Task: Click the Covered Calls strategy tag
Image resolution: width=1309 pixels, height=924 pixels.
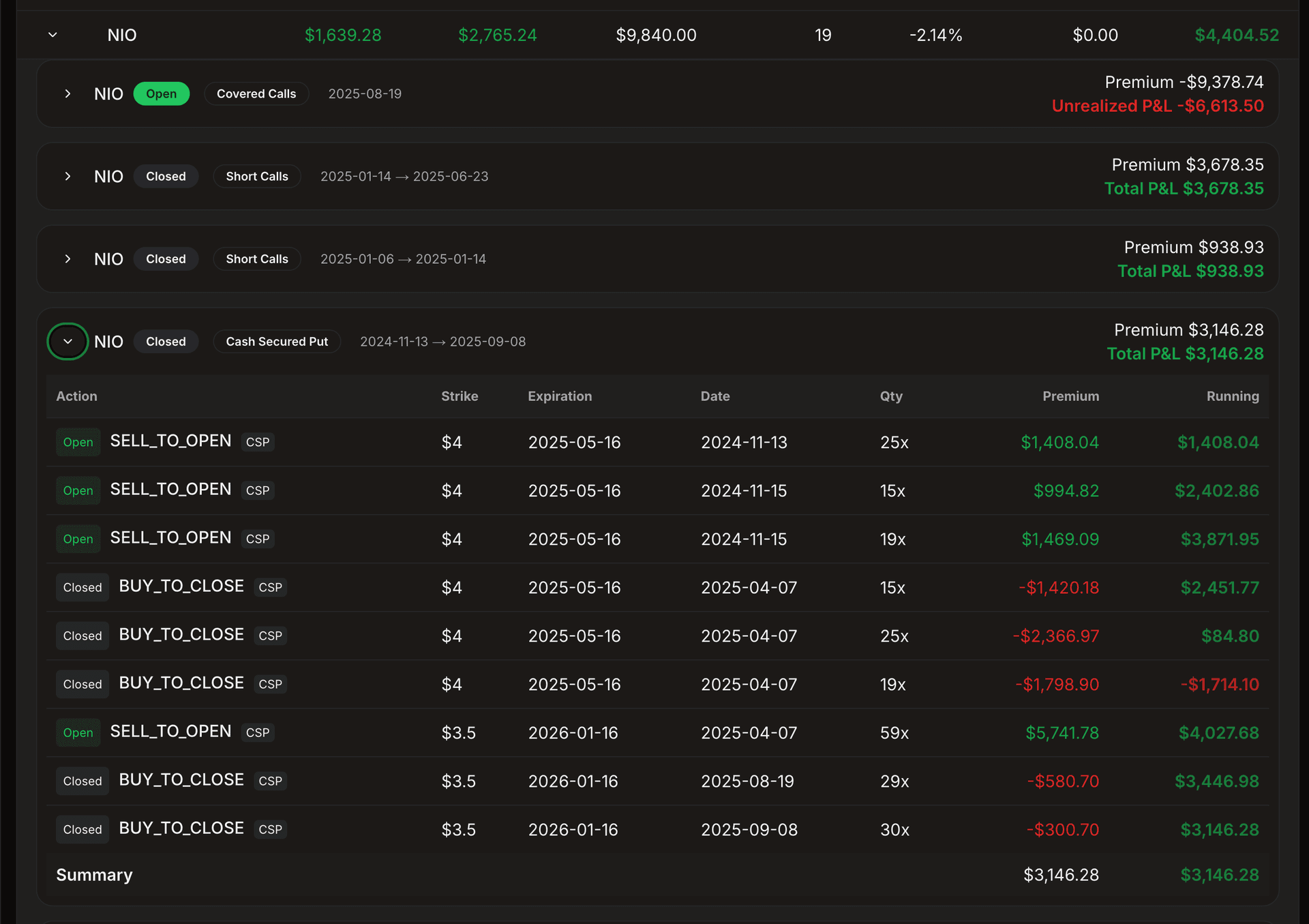Action: pyautogui.click(x=256, y=93)
